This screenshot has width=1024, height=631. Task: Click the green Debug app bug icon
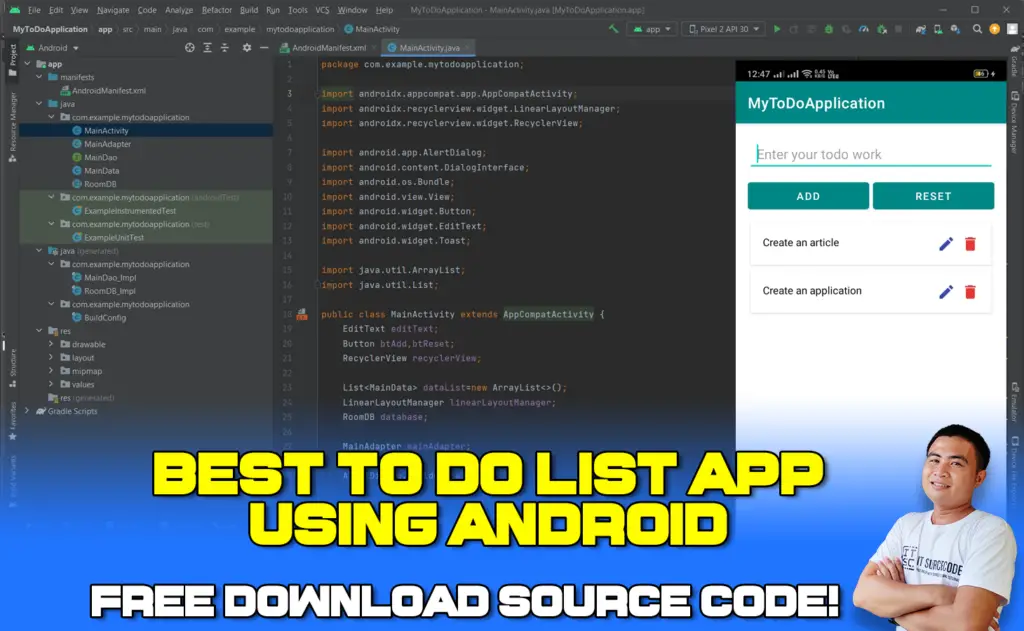[x=829, y=29]
